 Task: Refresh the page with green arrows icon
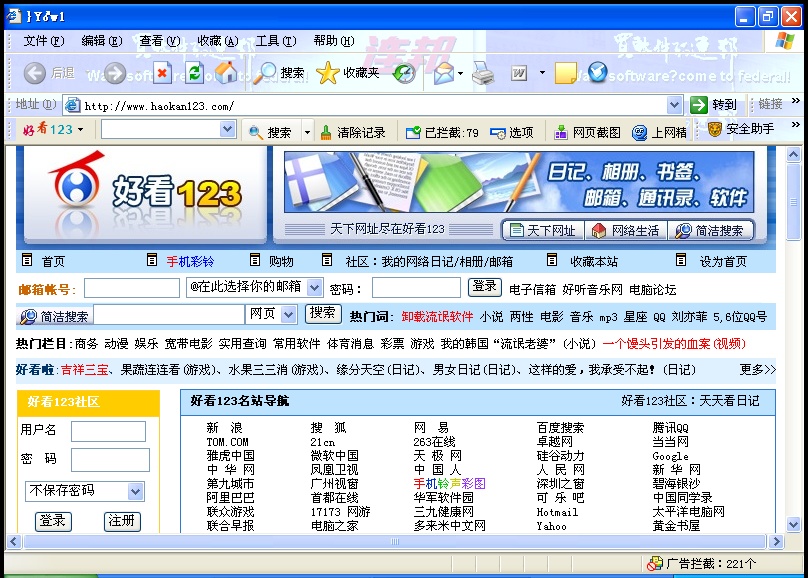point(194,73)
